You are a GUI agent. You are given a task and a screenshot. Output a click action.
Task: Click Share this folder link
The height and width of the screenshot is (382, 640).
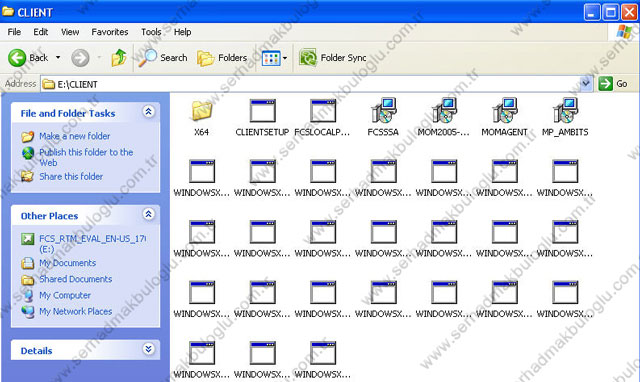(71, 176)
